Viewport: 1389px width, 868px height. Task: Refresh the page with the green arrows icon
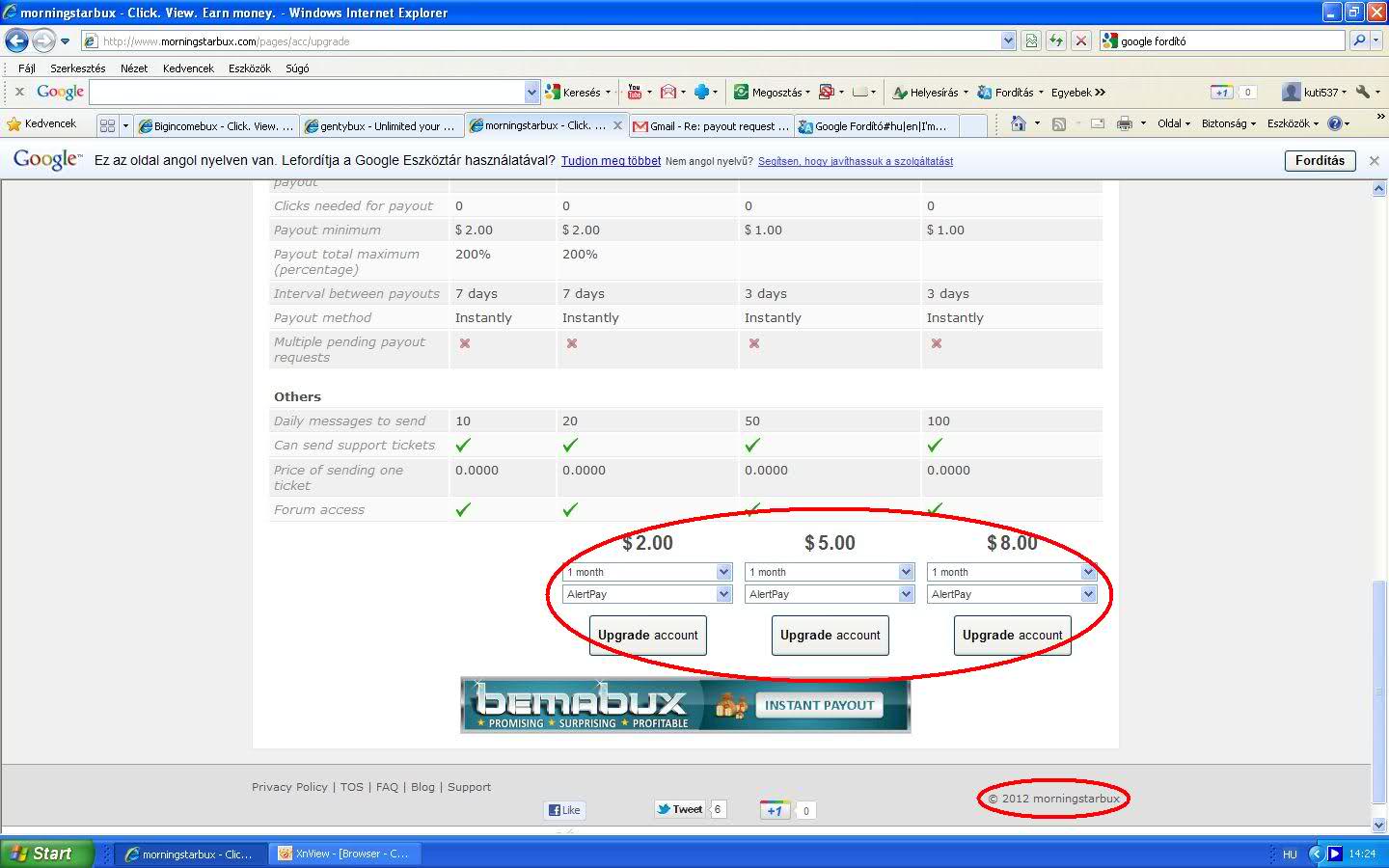[1056, 41]
